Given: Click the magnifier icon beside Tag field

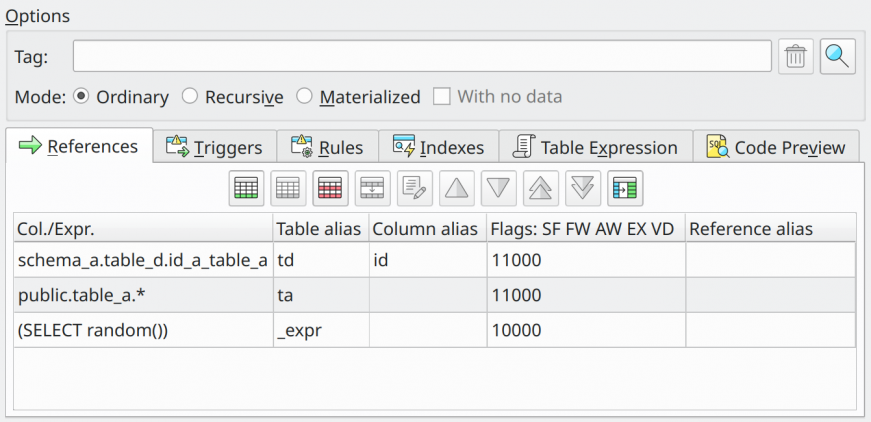Looking at the screenshot, I should point(838,56).
